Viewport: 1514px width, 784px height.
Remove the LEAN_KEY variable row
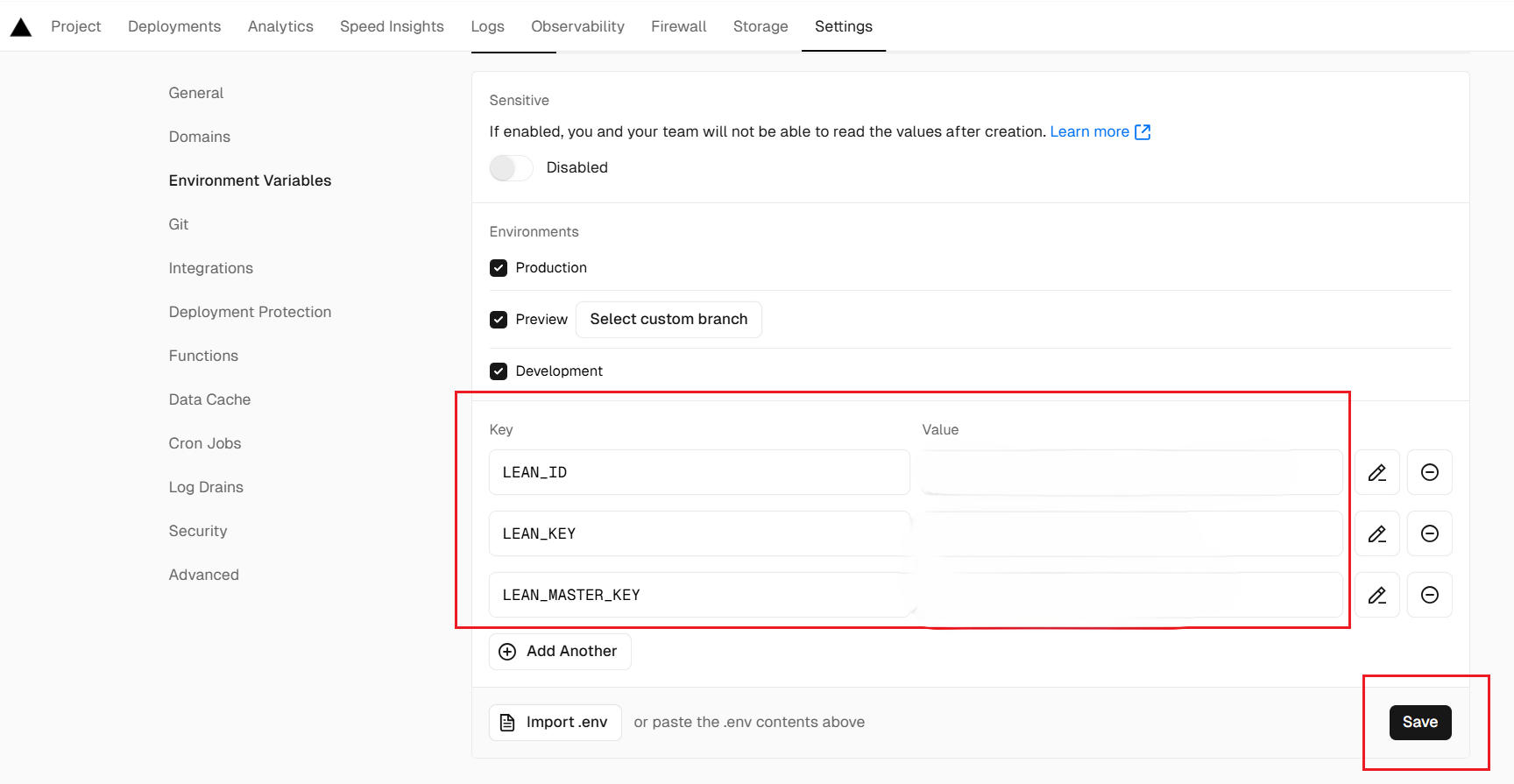[1429, 534]
